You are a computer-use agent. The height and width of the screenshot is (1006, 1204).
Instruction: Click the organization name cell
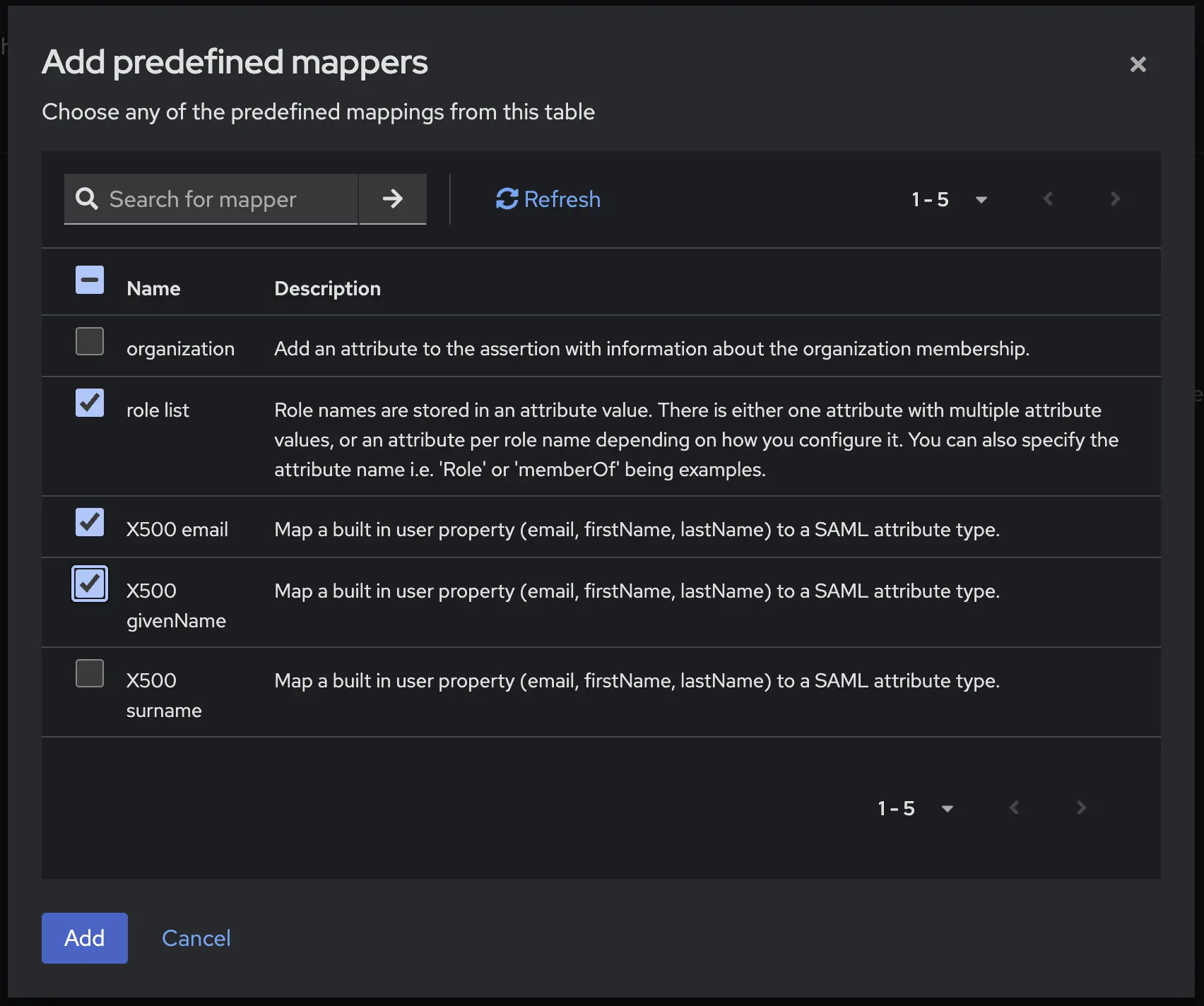[180, 348]
